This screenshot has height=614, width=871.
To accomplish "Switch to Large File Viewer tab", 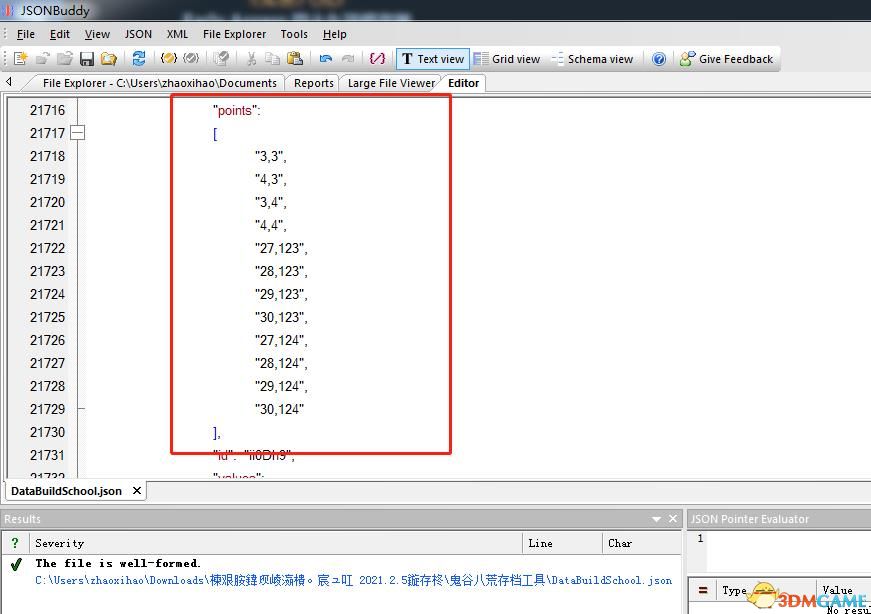I will tap(391, 83).
